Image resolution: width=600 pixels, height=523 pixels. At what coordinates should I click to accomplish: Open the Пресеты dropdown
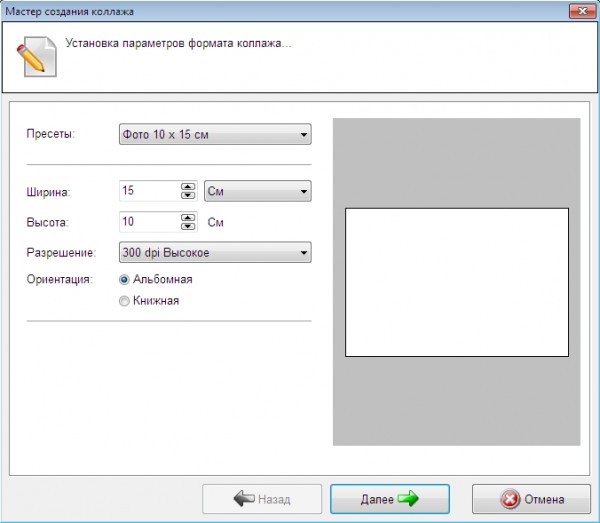click(215, 134)
